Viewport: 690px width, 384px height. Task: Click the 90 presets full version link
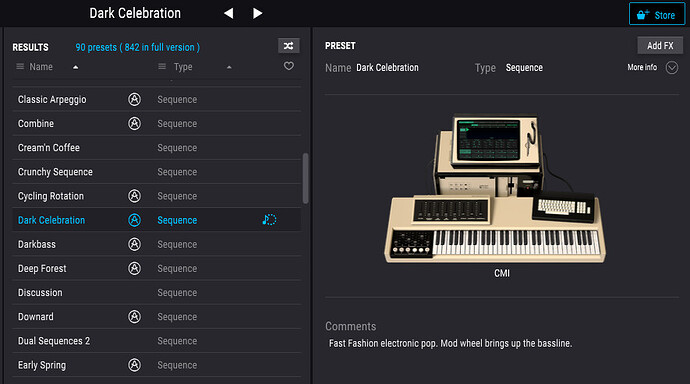click(x=137, y=47)
